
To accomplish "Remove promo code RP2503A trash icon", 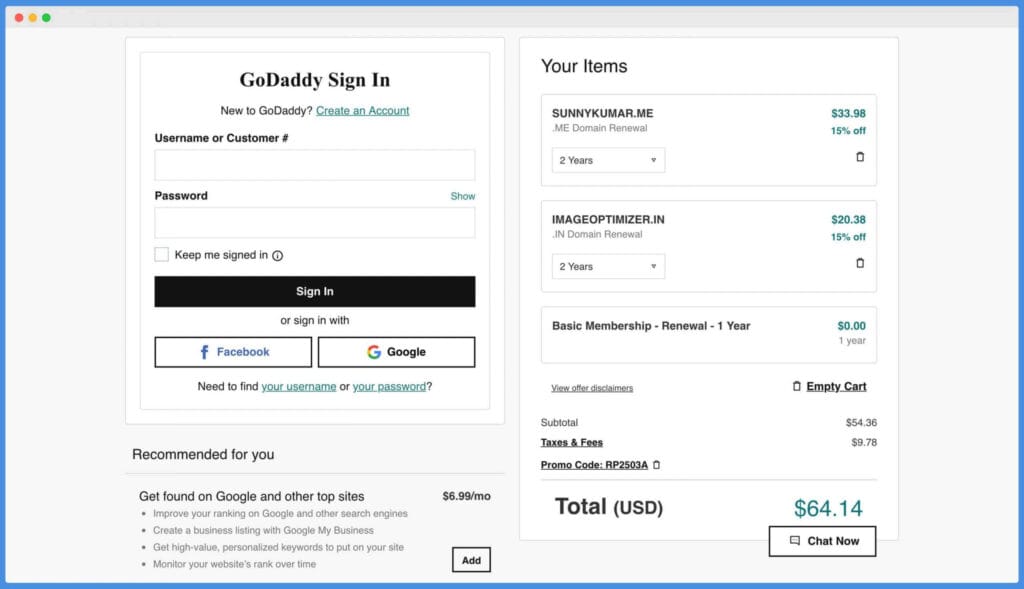I will point(656,465).
